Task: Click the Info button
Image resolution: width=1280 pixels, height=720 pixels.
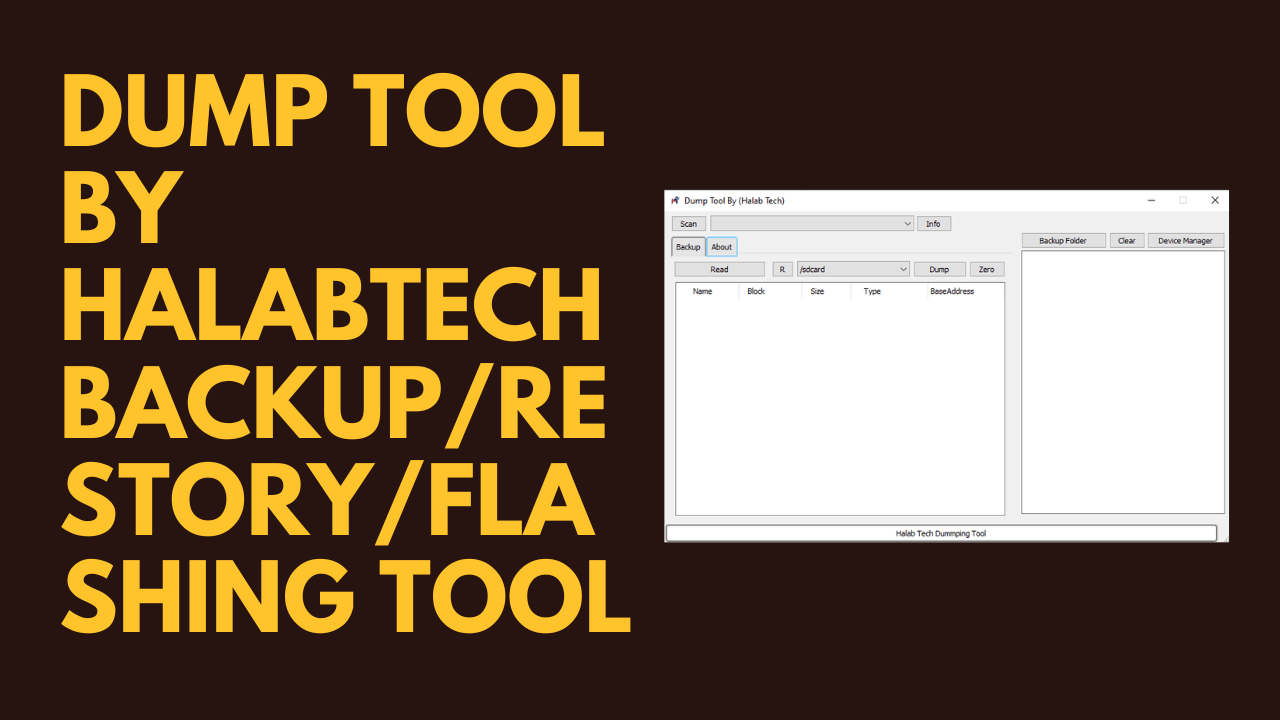Action: [933, 224]
